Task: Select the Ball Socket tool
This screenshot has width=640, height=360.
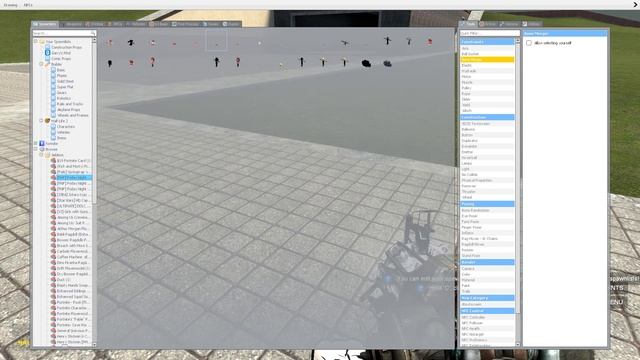Action: pyautogui.click(x=487, y=54)
